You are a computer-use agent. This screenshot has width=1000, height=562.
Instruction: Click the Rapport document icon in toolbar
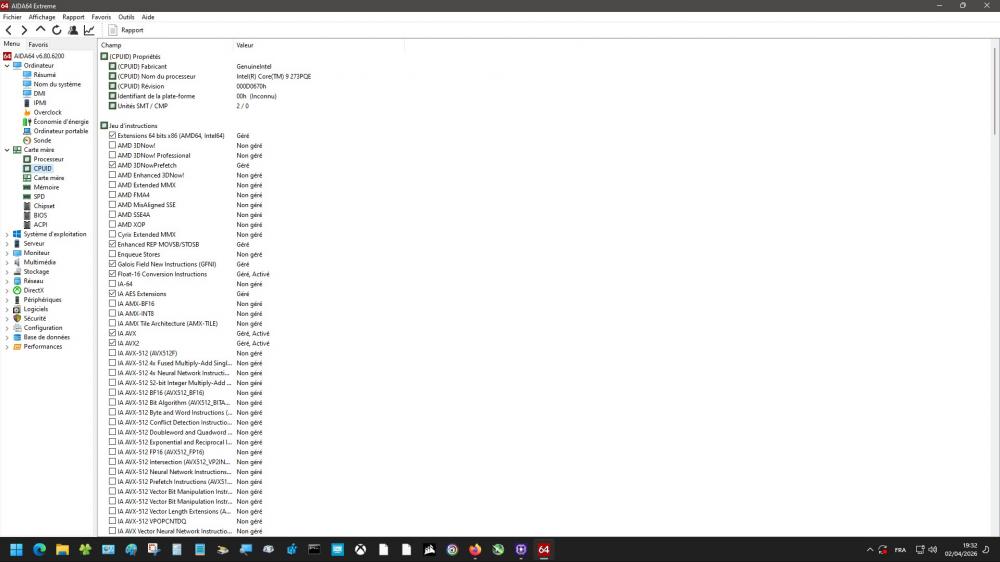point(113,30)
